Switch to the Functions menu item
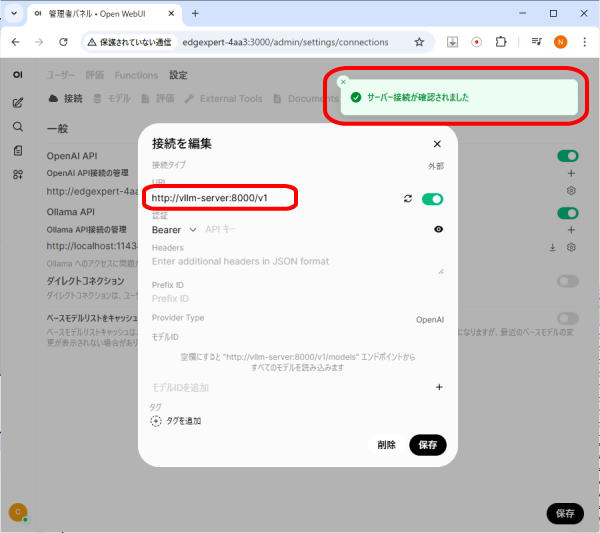 136,76
